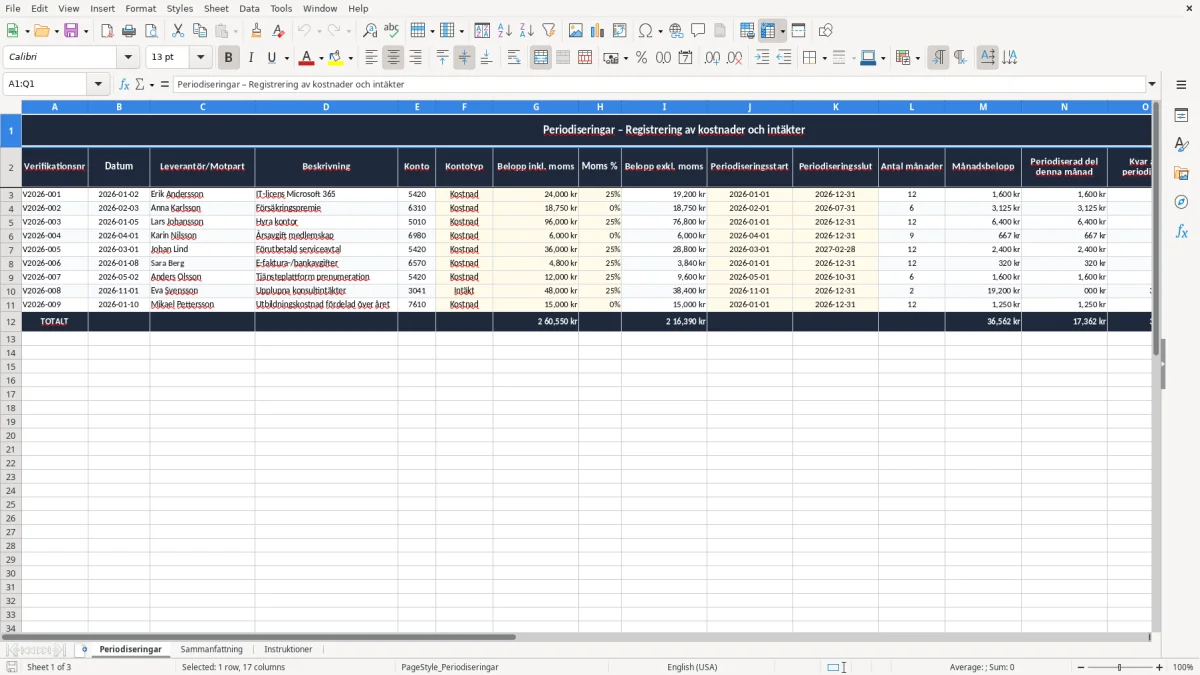Apply the red font color

point(307,58)
